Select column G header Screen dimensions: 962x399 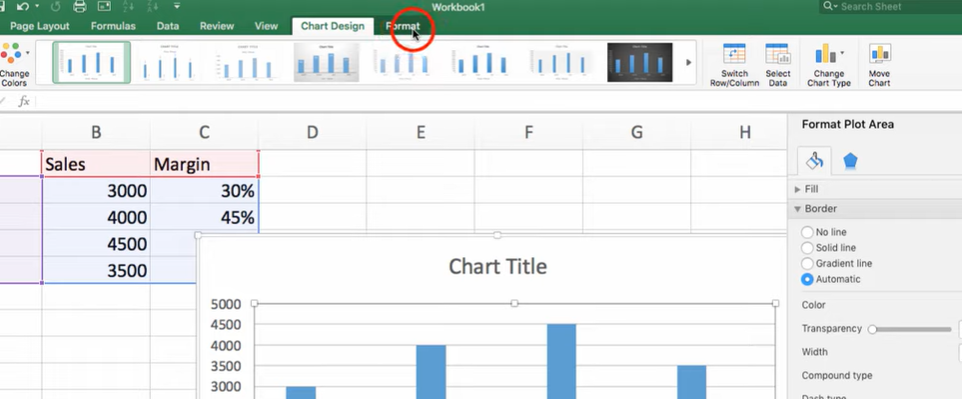[x=637, y=132]
